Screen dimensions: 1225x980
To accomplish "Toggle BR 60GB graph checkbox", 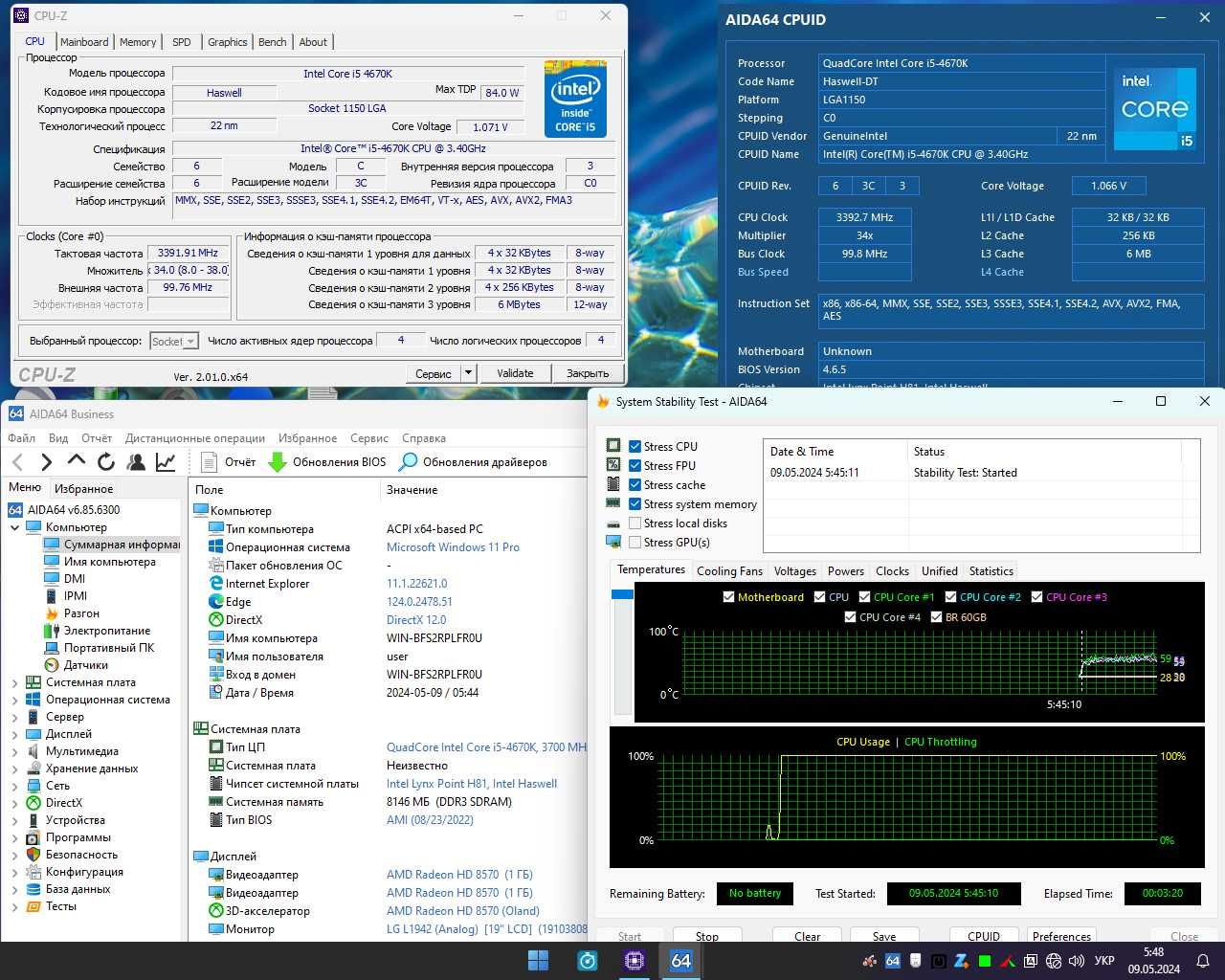I will point(936,617).
